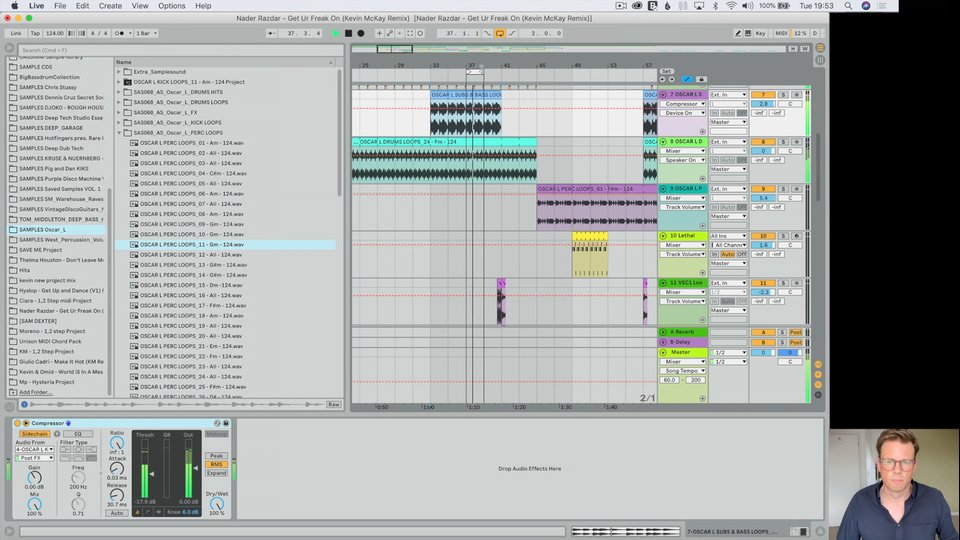The width and height of the screenshot is (960, 540).
Task: Enable Draw Mode pencil icon
Action: pyautogui.click(x=738, y=33)
